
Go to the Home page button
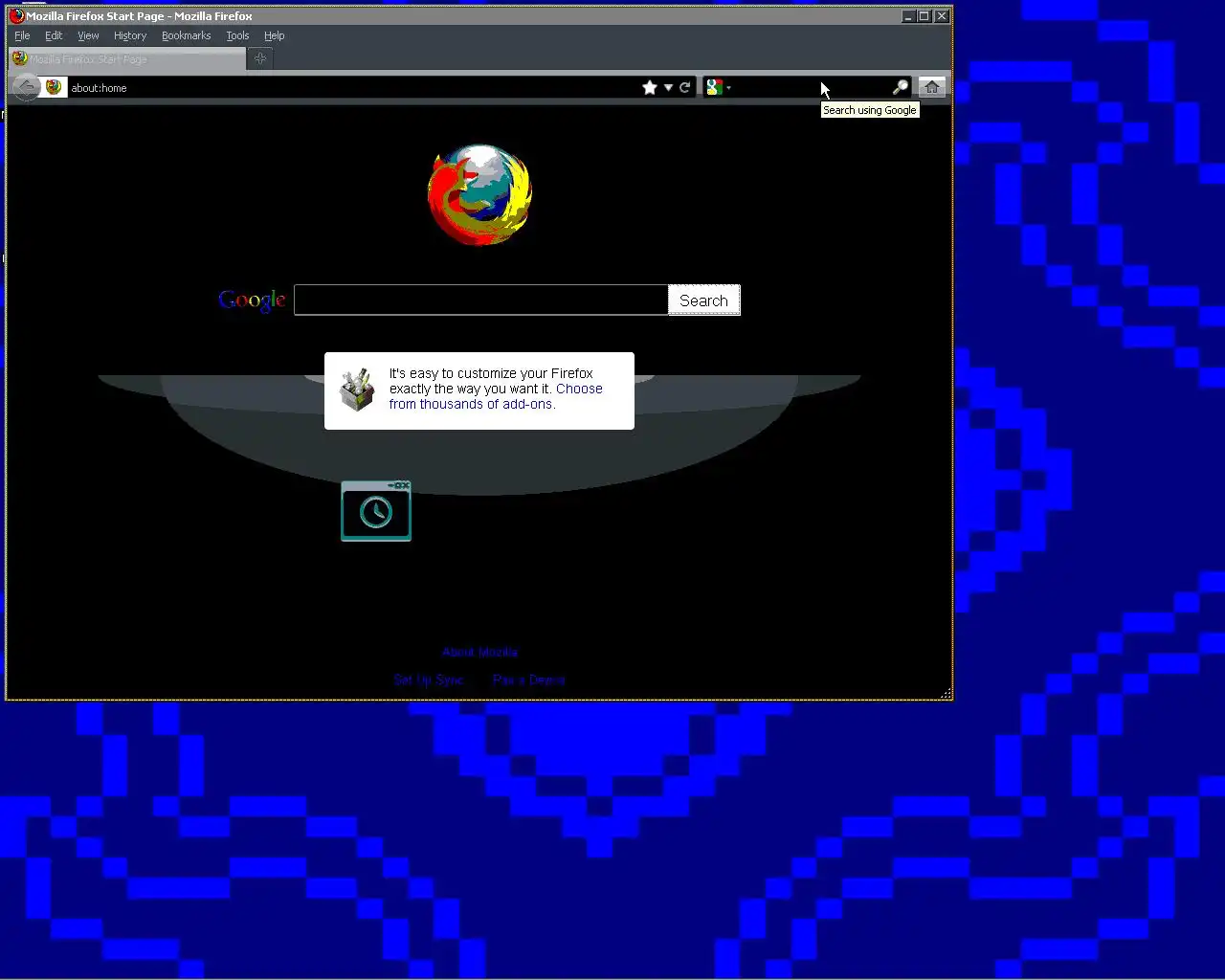(931, 87)
